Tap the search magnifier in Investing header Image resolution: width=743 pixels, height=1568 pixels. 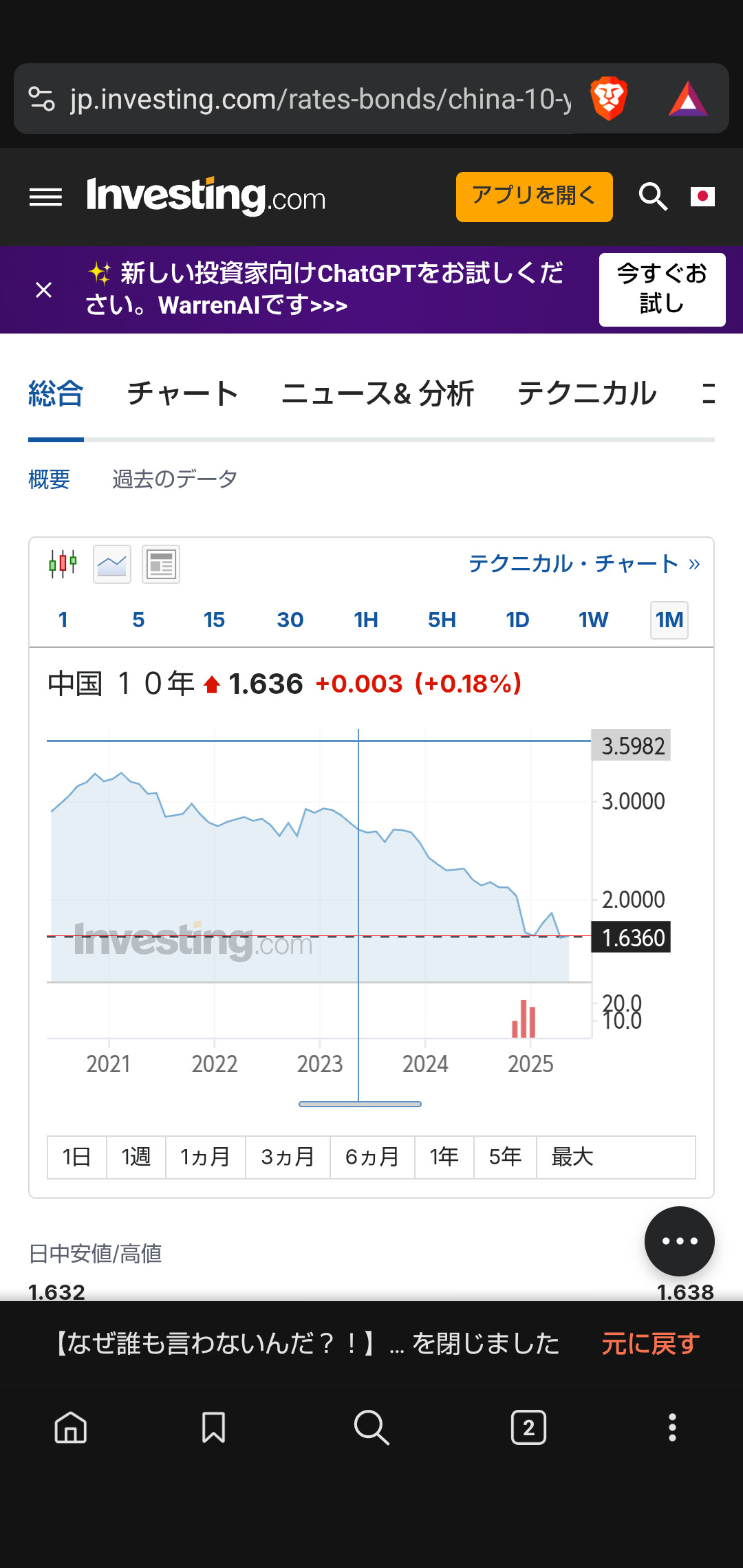(652, 197)
